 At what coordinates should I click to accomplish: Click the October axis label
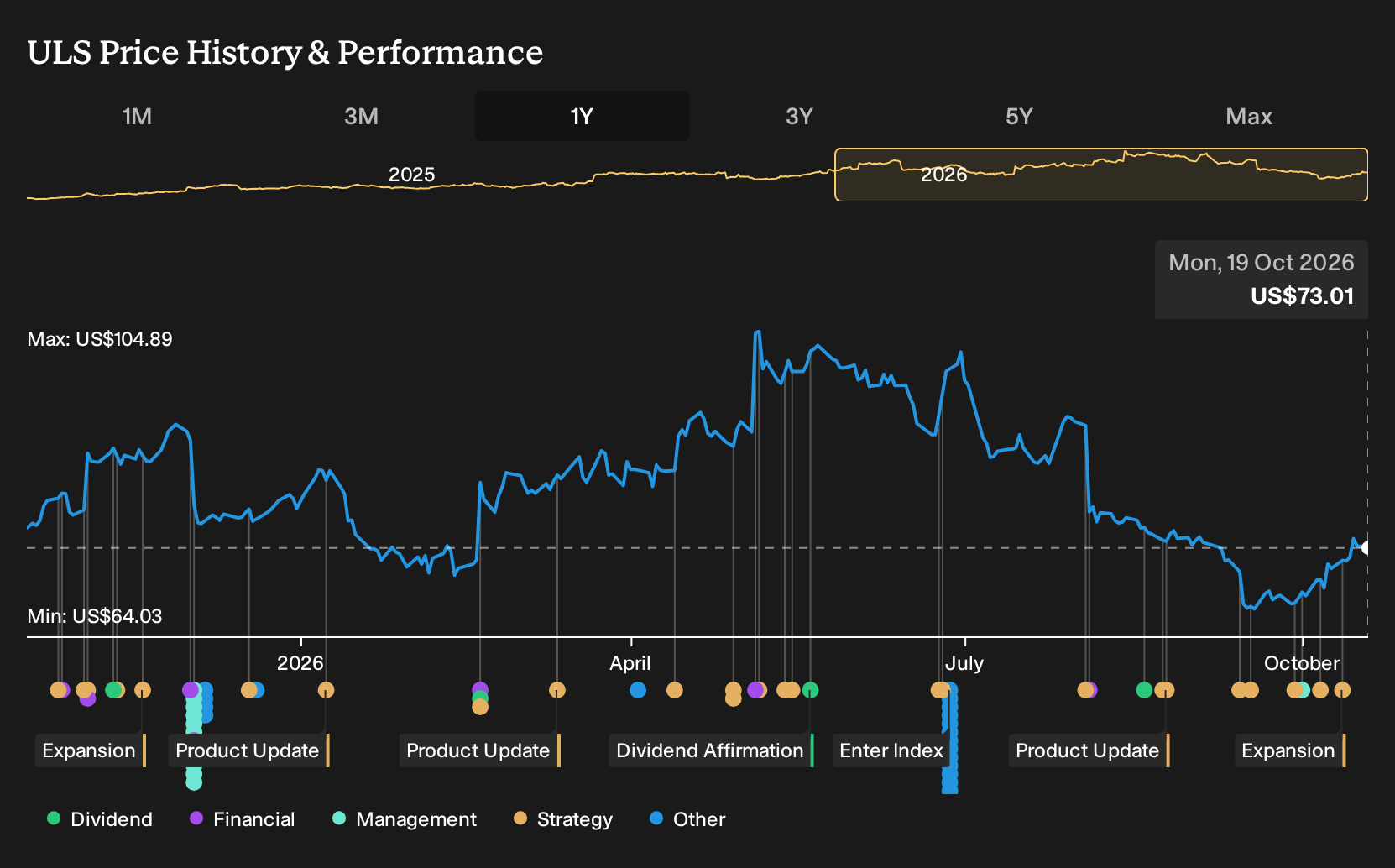1302,663
